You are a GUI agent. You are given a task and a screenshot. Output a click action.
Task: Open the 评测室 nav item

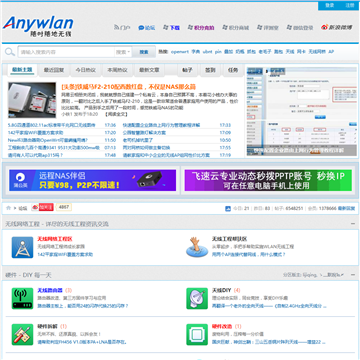coord(268,28)
